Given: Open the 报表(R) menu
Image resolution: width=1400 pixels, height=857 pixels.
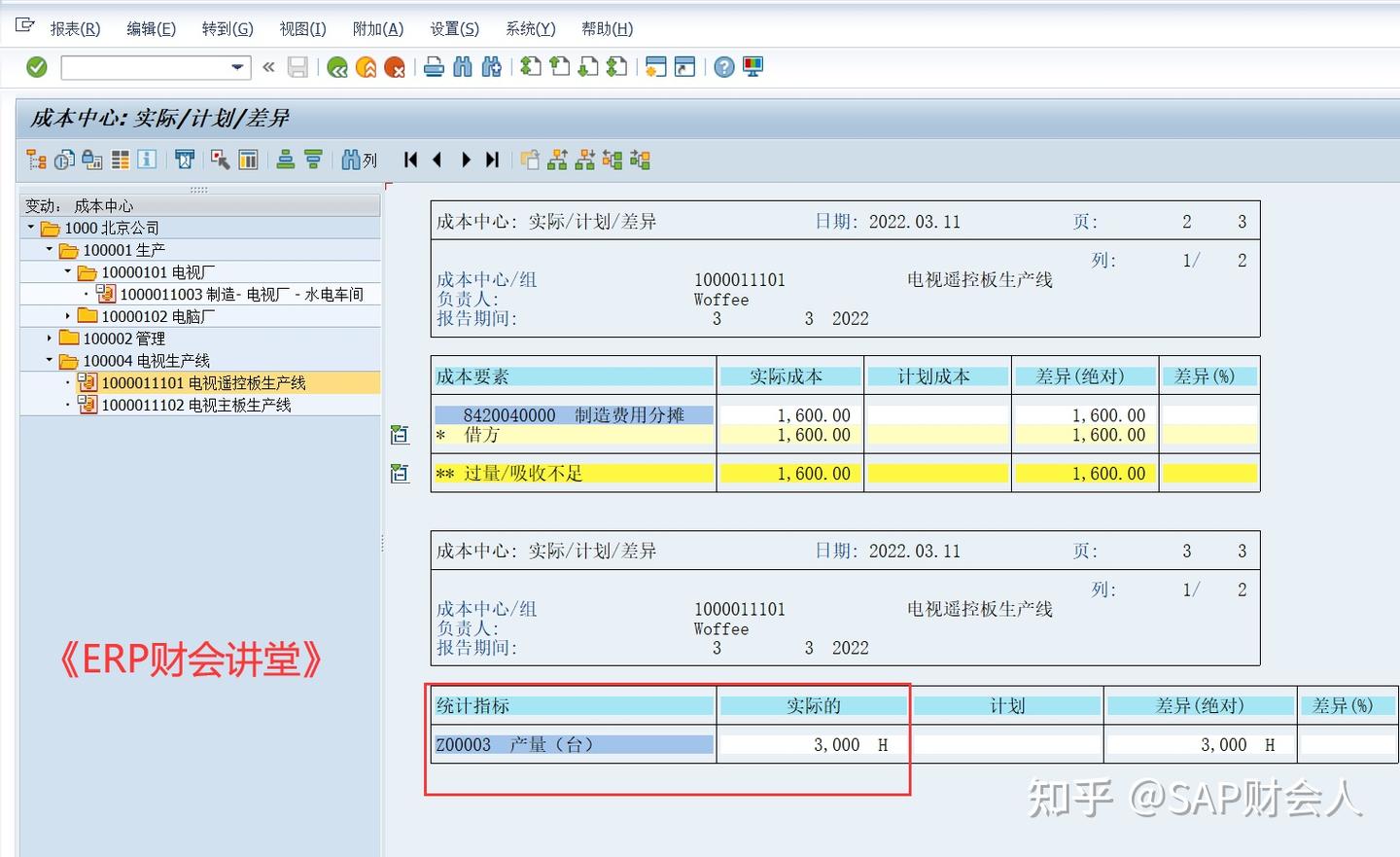Looking at the screenshot, I should pos(74,28).
